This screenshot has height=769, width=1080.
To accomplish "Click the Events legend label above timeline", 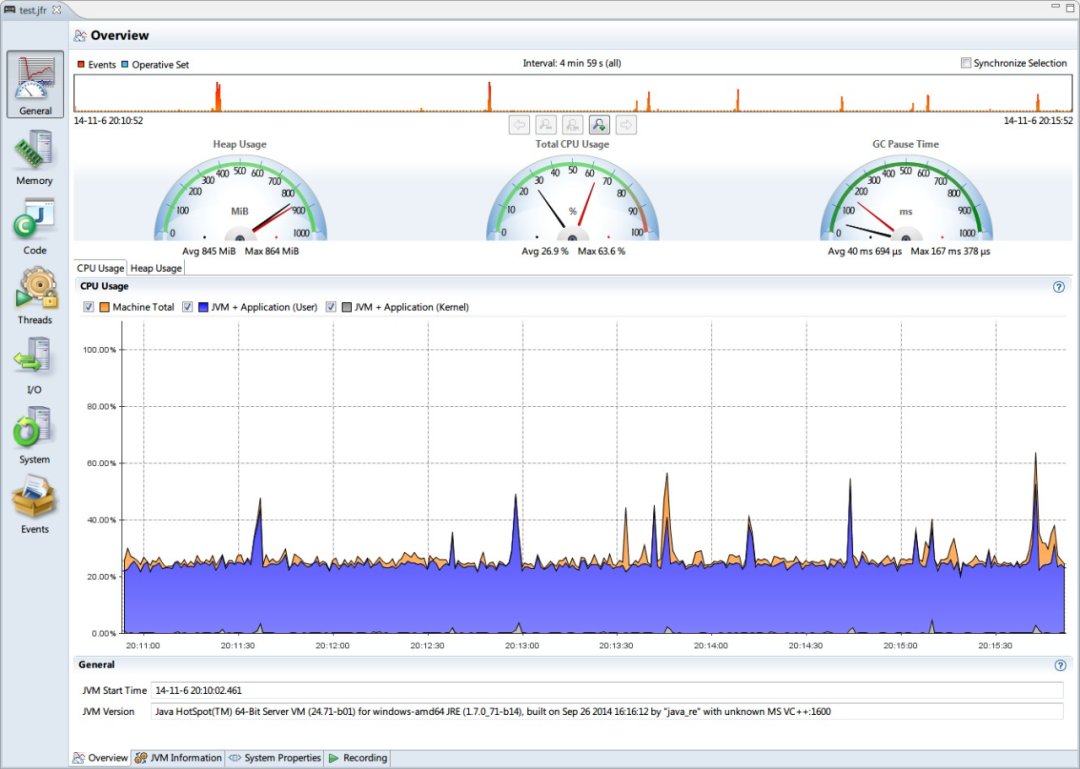I will (102, 65).
